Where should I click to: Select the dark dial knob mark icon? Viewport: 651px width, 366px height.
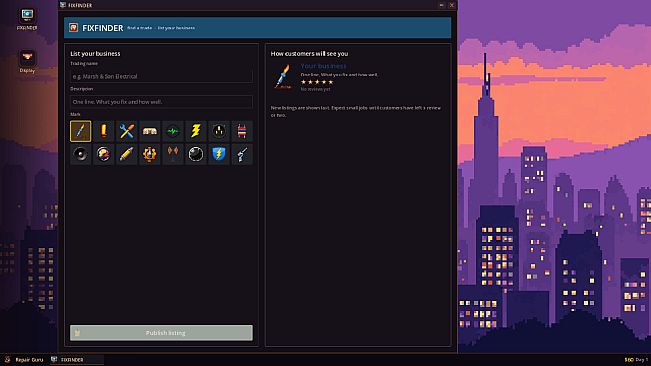(196, 154)
